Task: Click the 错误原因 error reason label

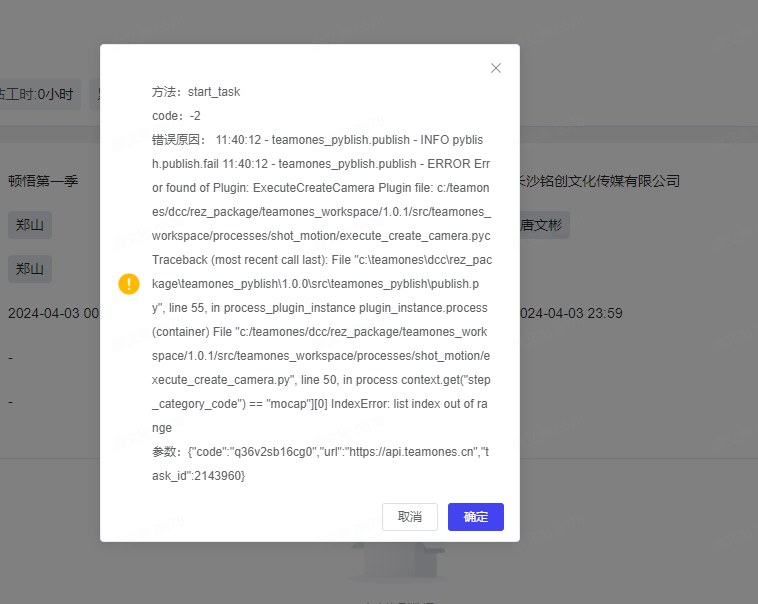Action: coord(178,140)
